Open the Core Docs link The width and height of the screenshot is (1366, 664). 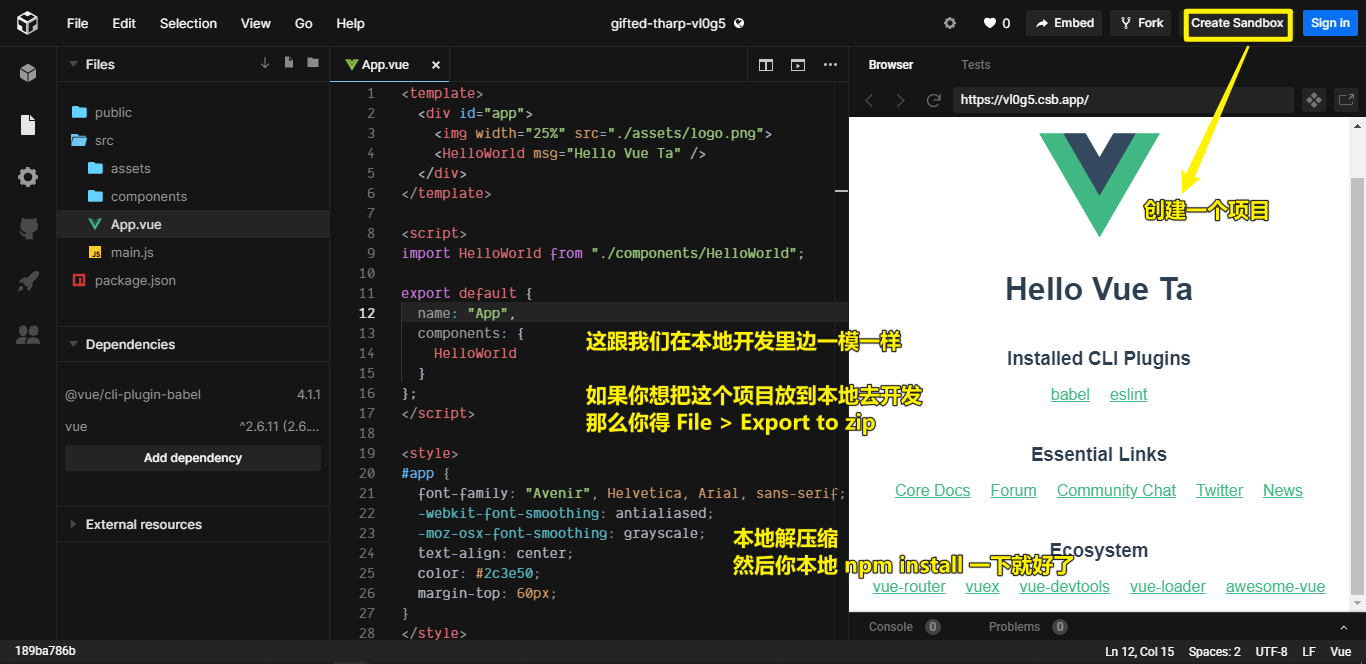(932, 491)
